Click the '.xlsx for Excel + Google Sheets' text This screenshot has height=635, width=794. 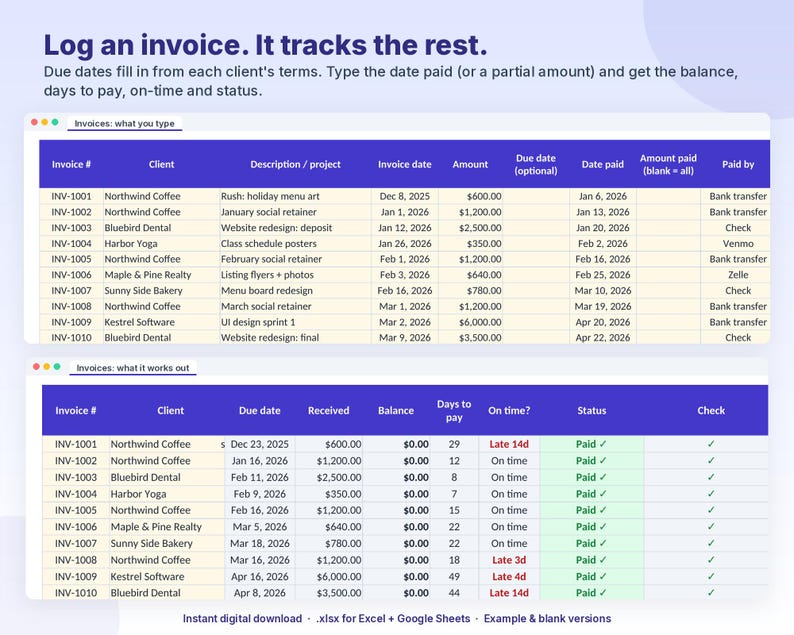(x=393, y=618)
